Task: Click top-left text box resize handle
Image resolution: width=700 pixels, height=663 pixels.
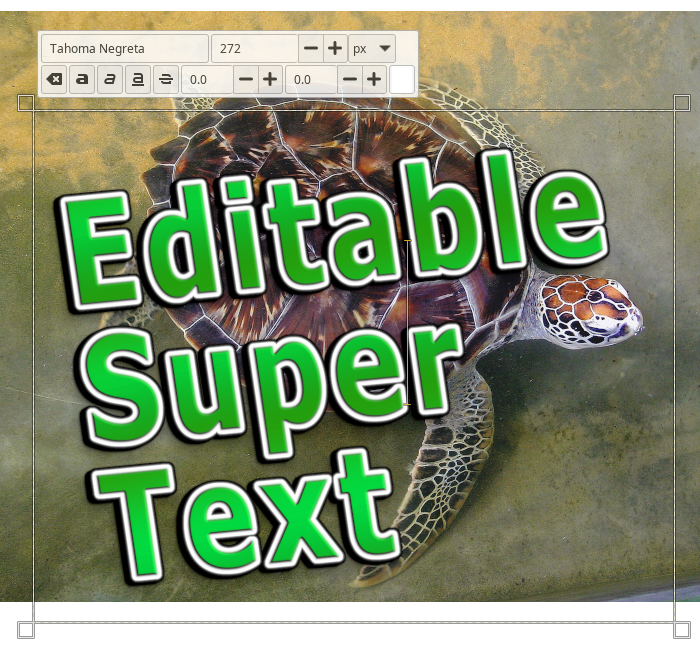Action: 26,103
